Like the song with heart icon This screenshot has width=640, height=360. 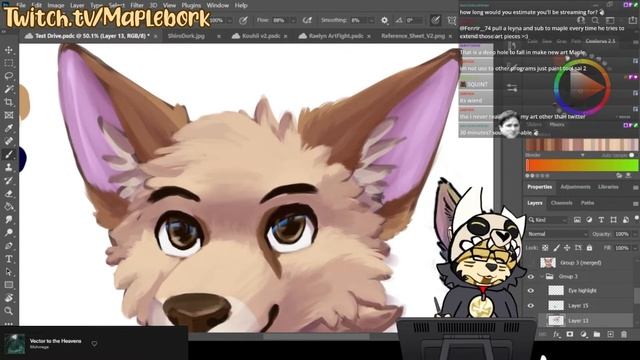pyautogui.click(x=94, y=344)
